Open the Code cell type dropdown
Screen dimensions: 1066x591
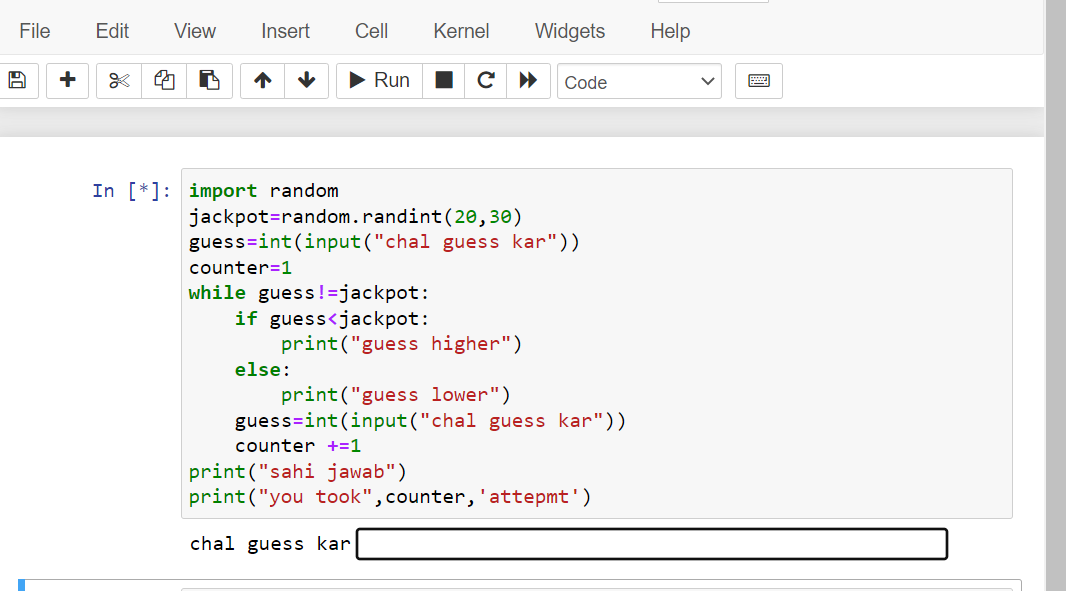point(639,82)
